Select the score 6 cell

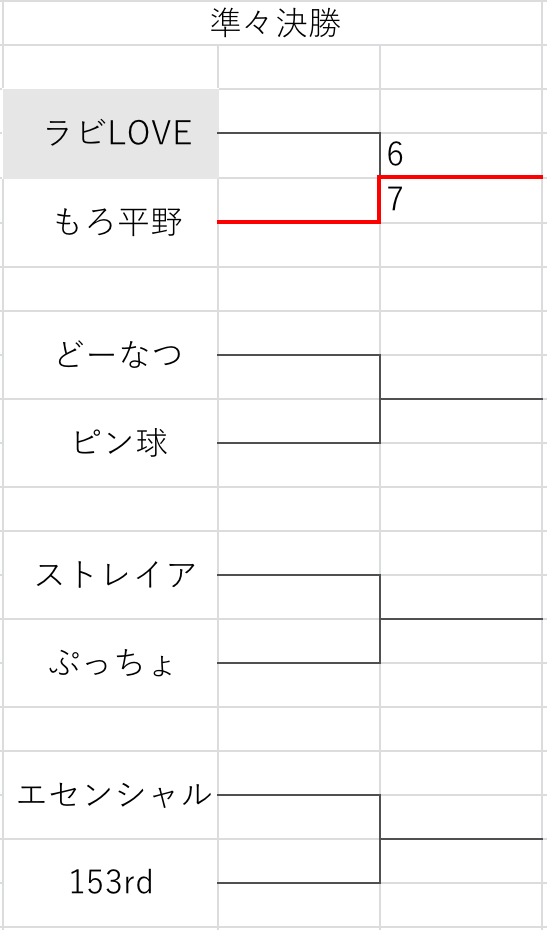pos(396,155)
